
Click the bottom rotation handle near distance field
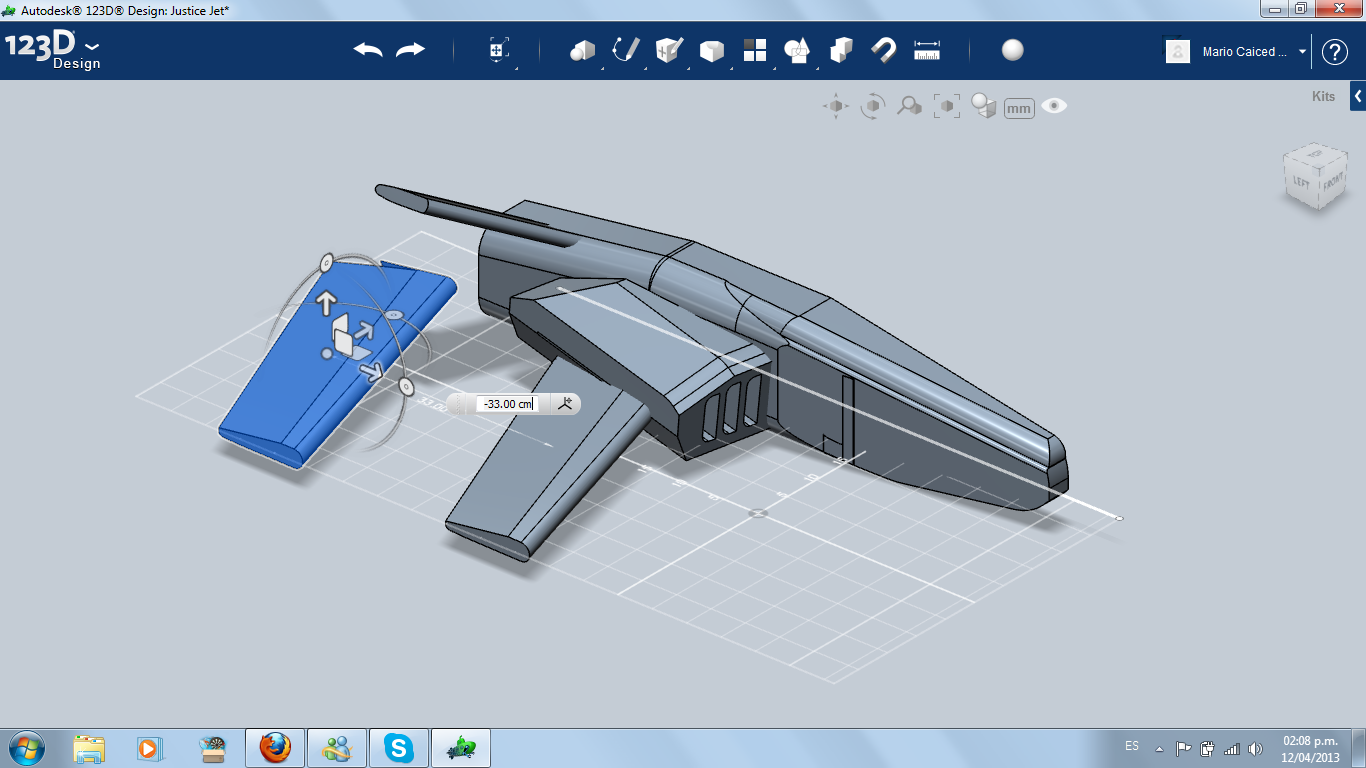click(406, 386)
